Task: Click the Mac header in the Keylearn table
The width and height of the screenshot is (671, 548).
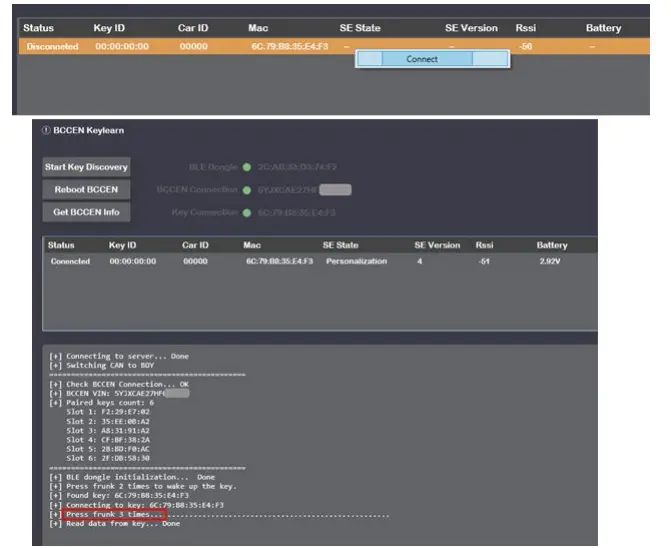Action: (x=252, y=246)
